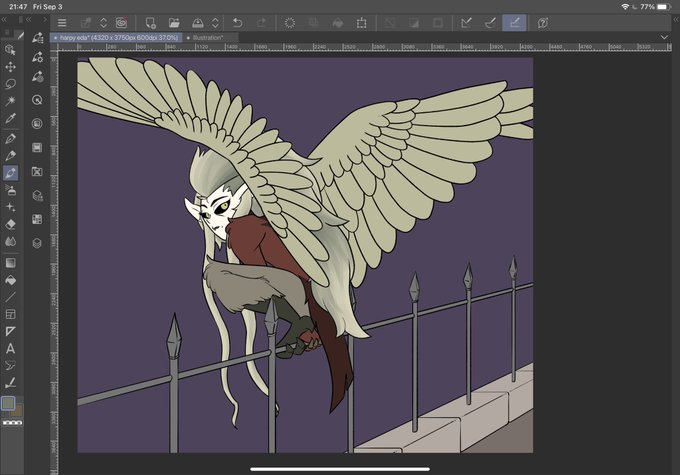Select the Eyedropper tool
The width and height of the screenshot is (680, 475).
(x=10, y=118)
